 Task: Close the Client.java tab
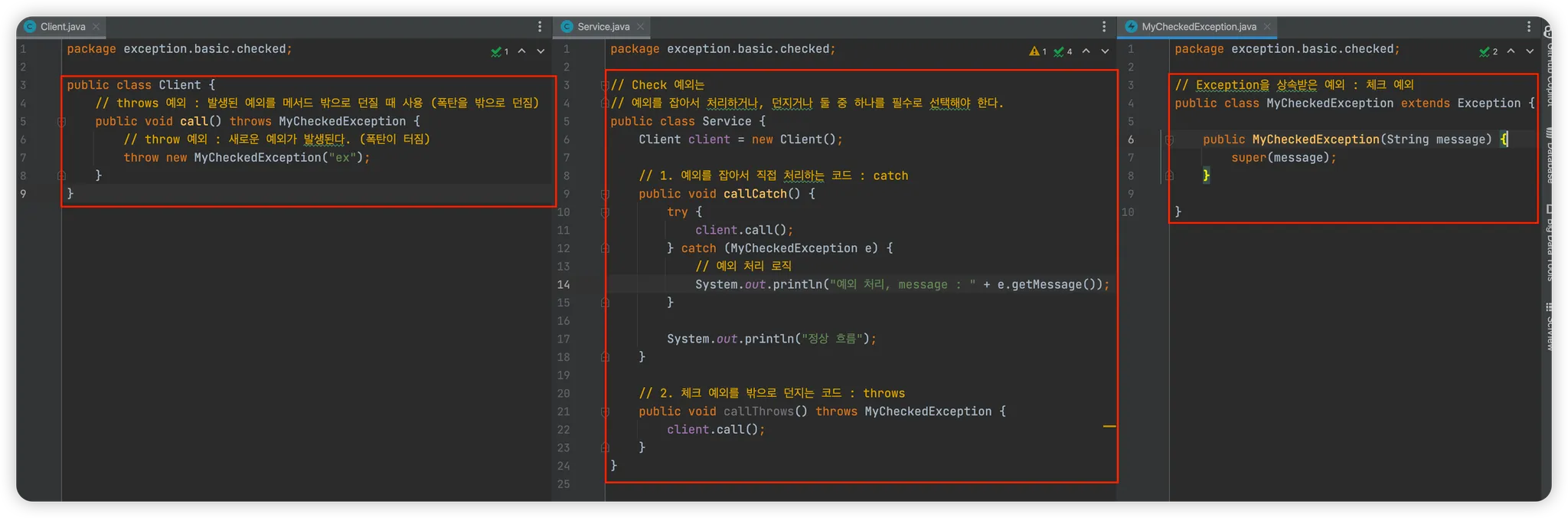click(96, 27)
